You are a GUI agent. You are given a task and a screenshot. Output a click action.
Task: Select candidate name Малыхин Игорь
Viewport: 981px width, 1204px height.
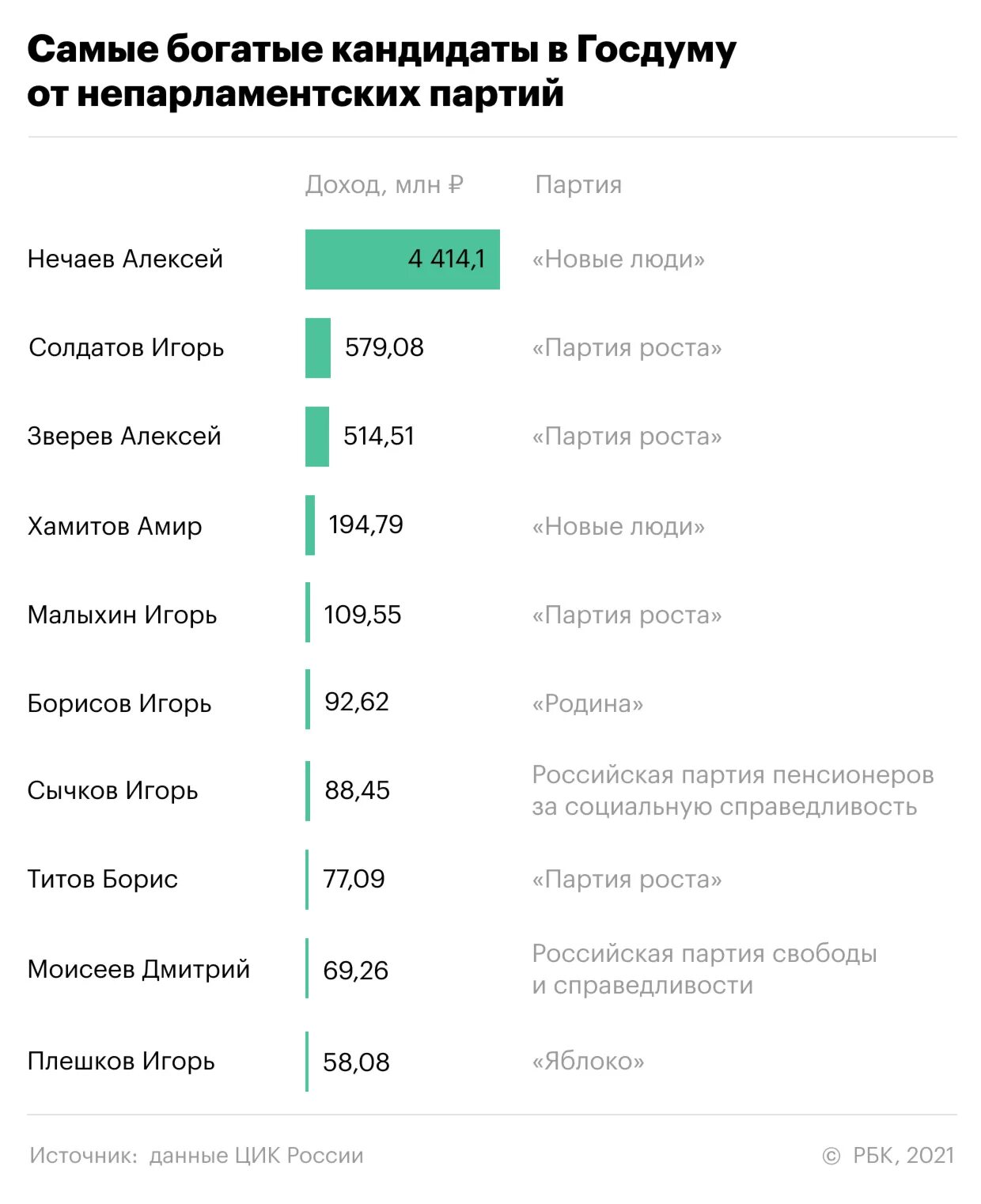point(122,615)
